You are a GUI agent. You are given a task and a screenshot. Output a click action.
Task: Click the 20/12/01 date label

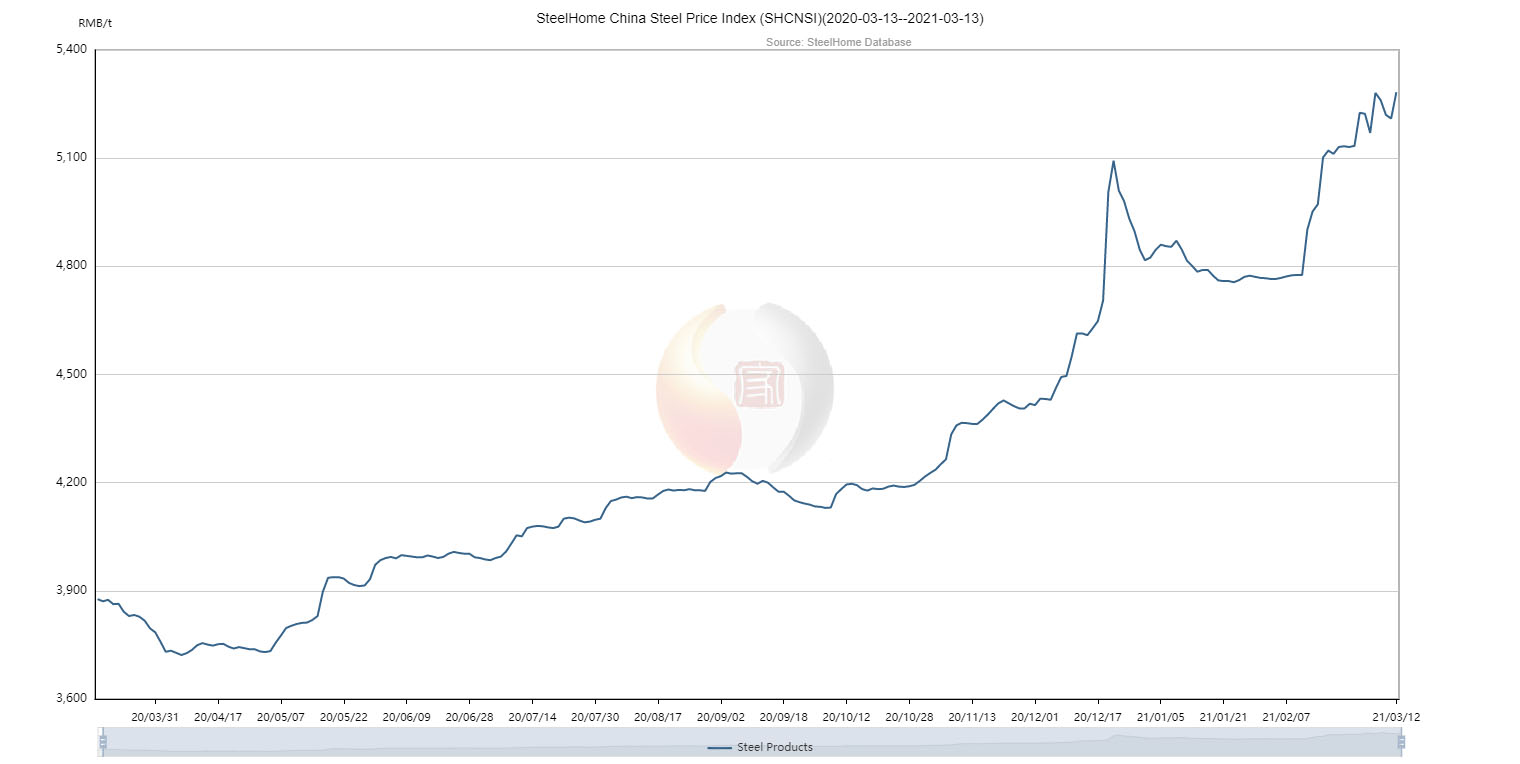pos(1035,717)
